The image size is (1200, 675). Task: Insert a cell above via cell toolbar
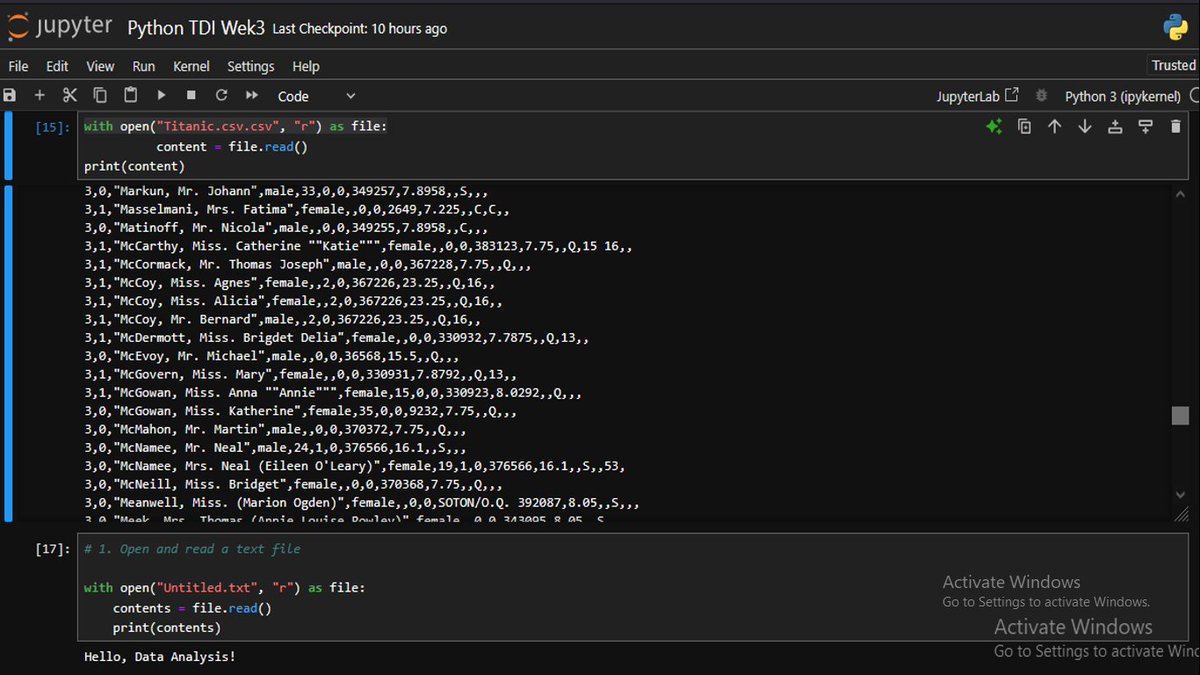point(1115,127)
